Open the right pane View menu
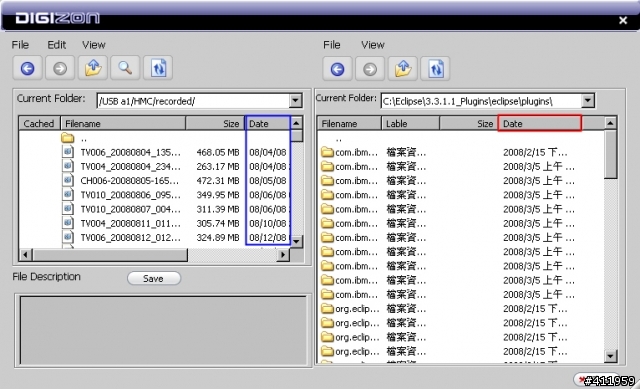Image resolution: width=640 pixels, height=389 pixels. pyautogui.click(x=373, y=44)
